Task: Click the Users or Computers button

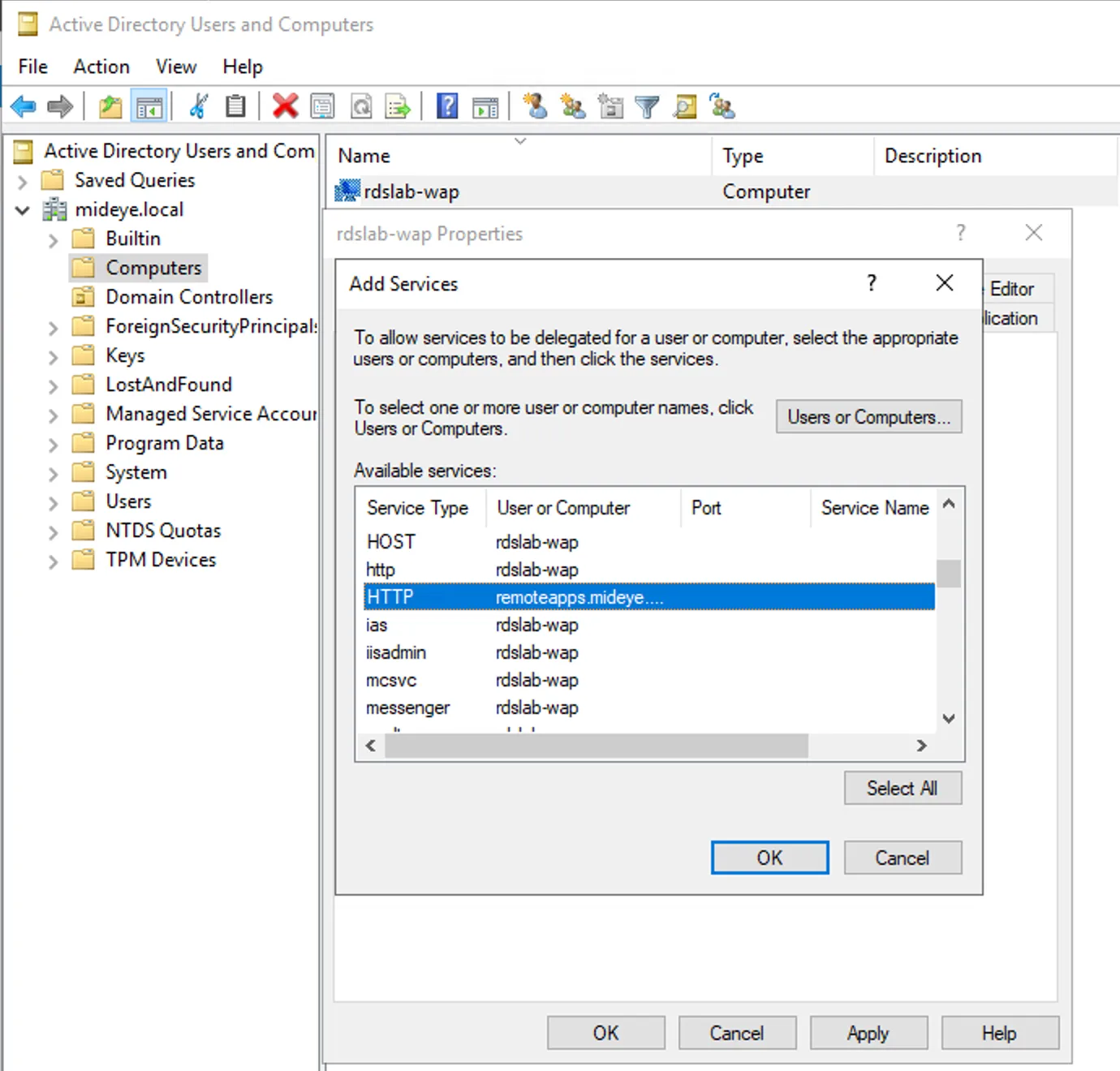Action: point(868,416)
